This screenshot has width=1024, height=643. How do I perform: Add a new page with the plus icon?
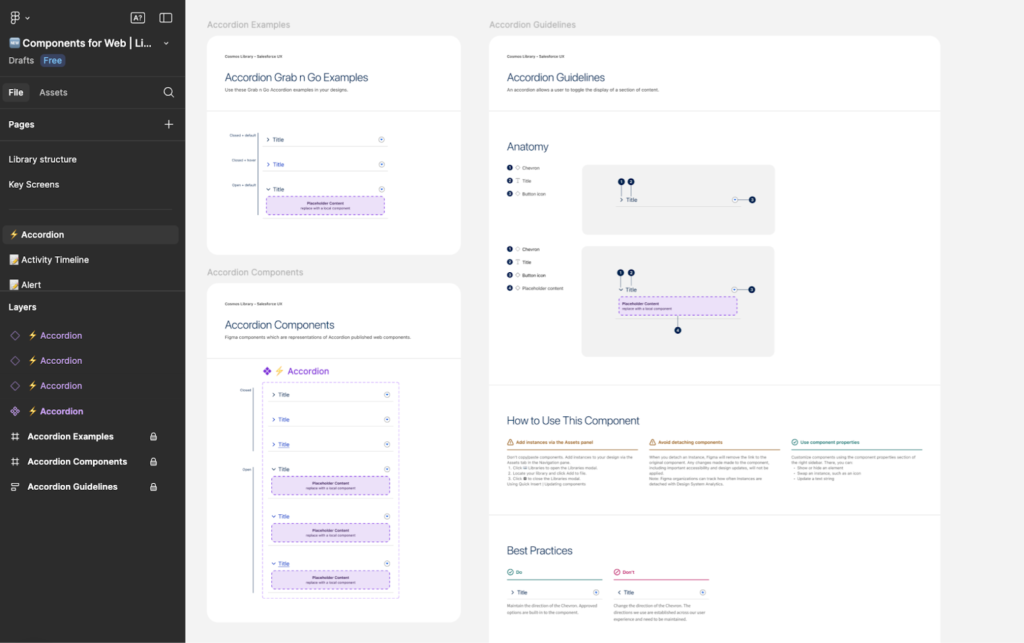169,124
